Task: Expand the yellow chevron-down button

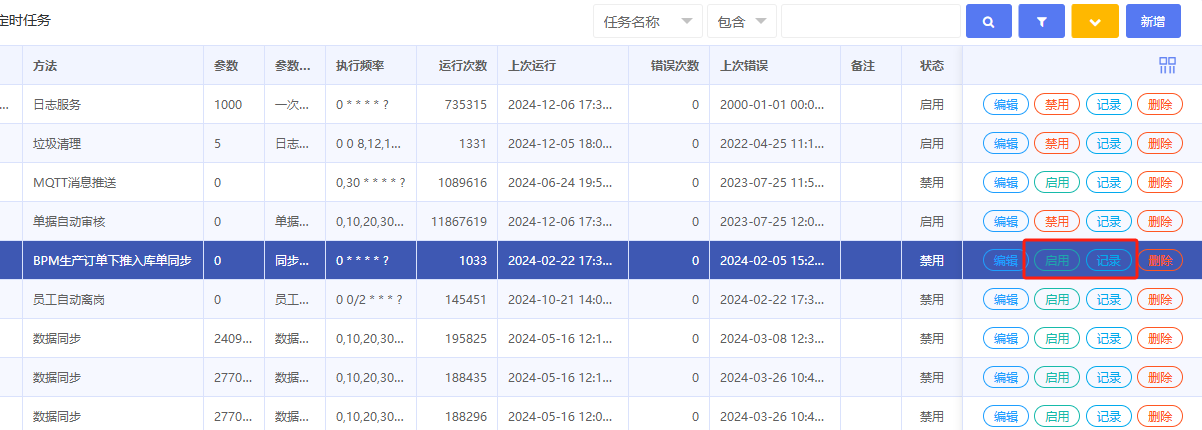Action: (x=1095, y=21)
